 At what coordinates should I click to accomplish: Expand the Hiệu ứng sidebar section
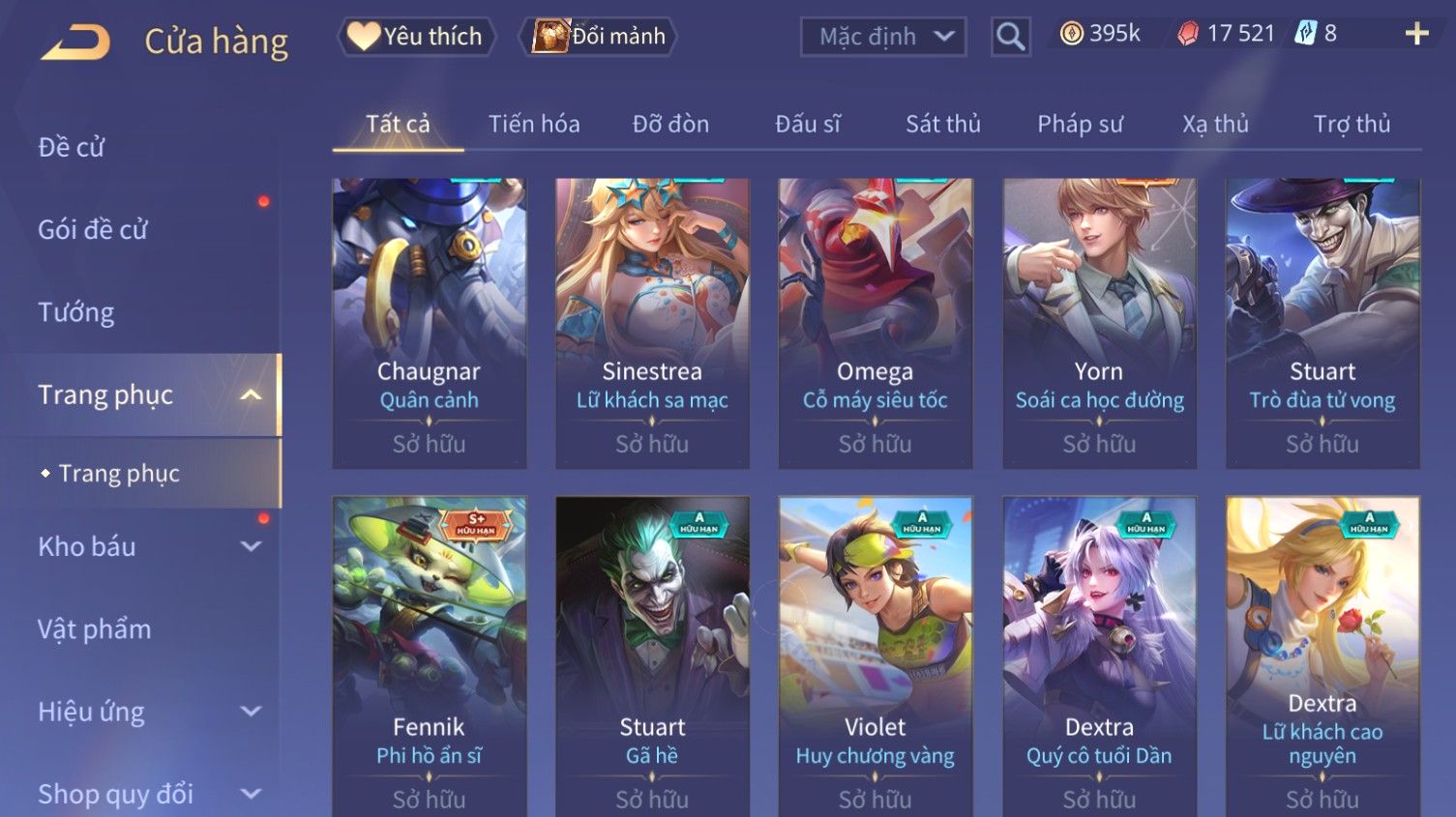(x=251, y=712)
